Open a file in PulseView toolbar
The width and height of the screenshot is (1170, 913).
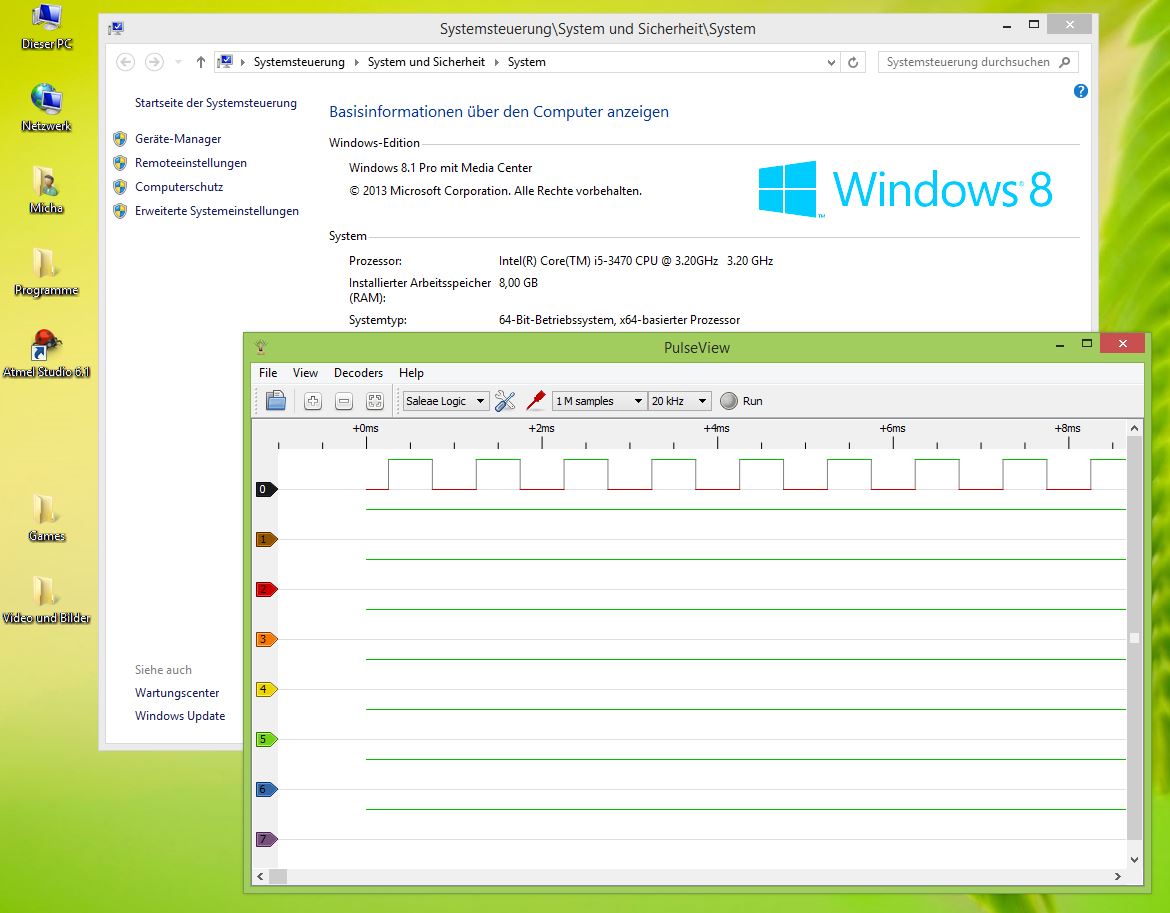click(x=276, y=401)
